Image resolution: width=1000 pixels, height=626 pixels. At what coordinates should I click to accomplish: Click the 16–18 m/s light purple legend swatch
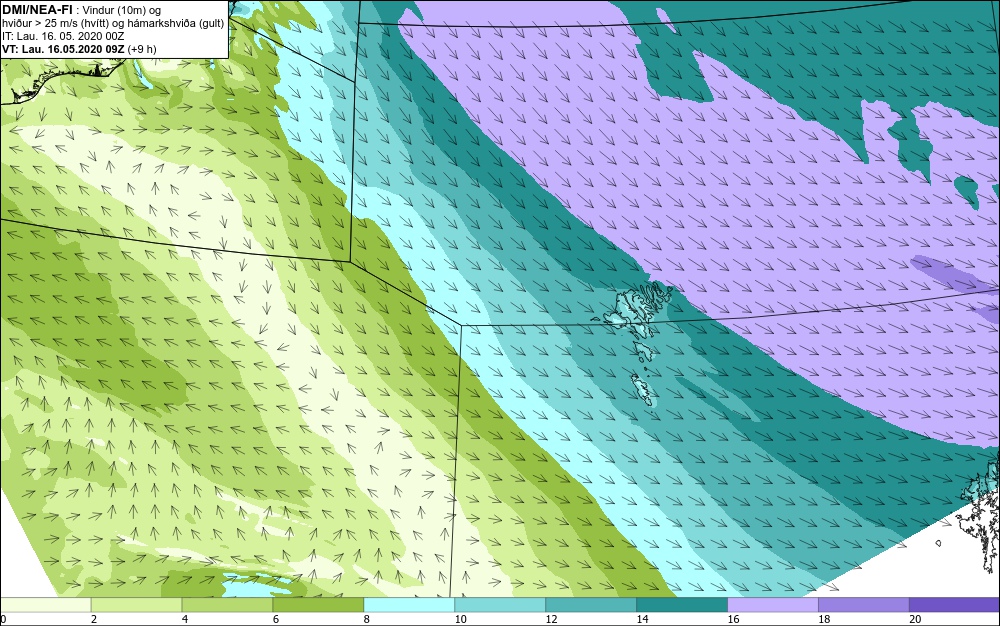coord(773,604)
